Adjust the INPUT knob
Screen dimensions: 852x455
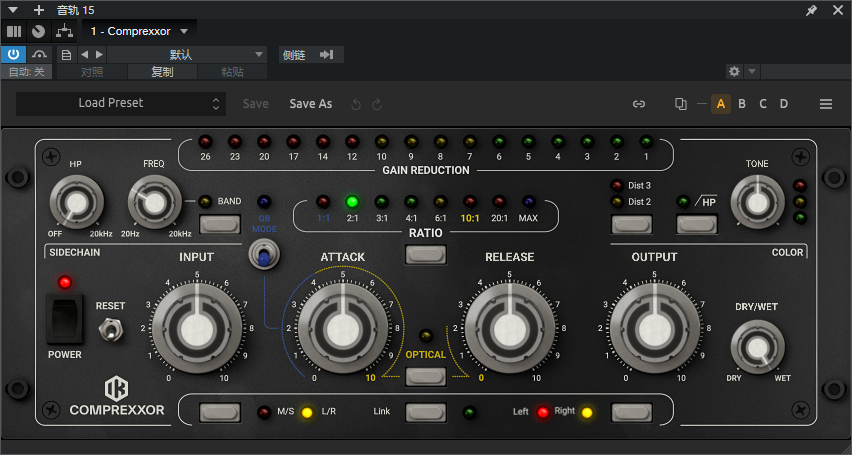197,328
